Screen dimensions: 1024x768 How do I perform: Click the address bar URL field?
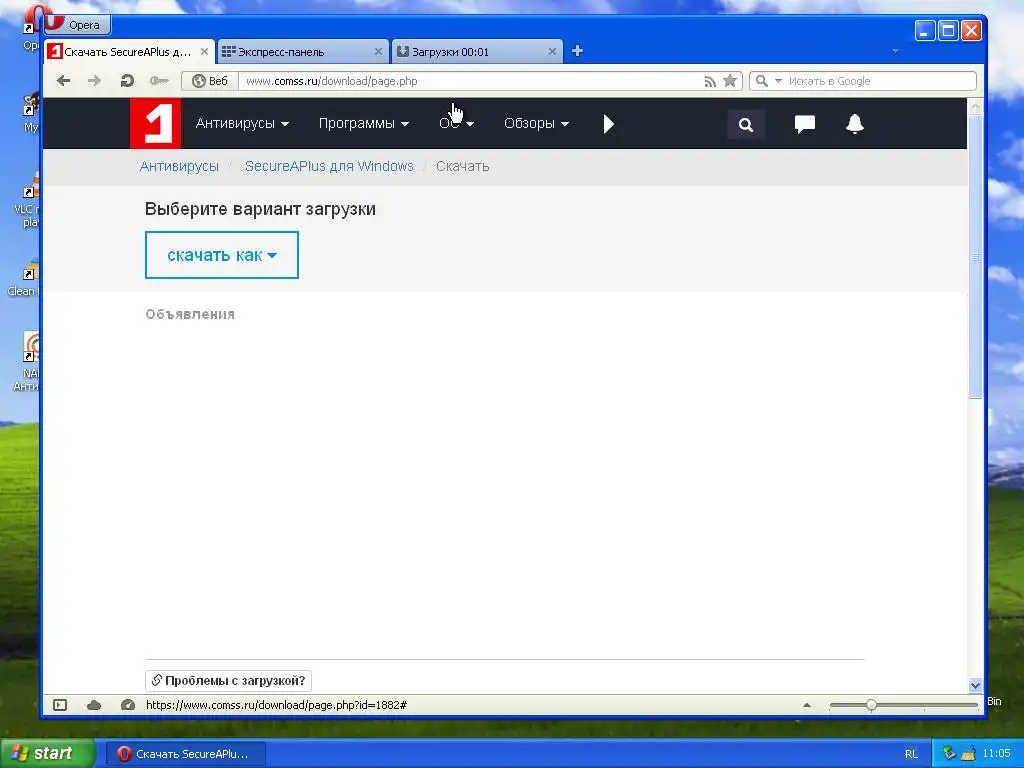[x=470, y=81]
